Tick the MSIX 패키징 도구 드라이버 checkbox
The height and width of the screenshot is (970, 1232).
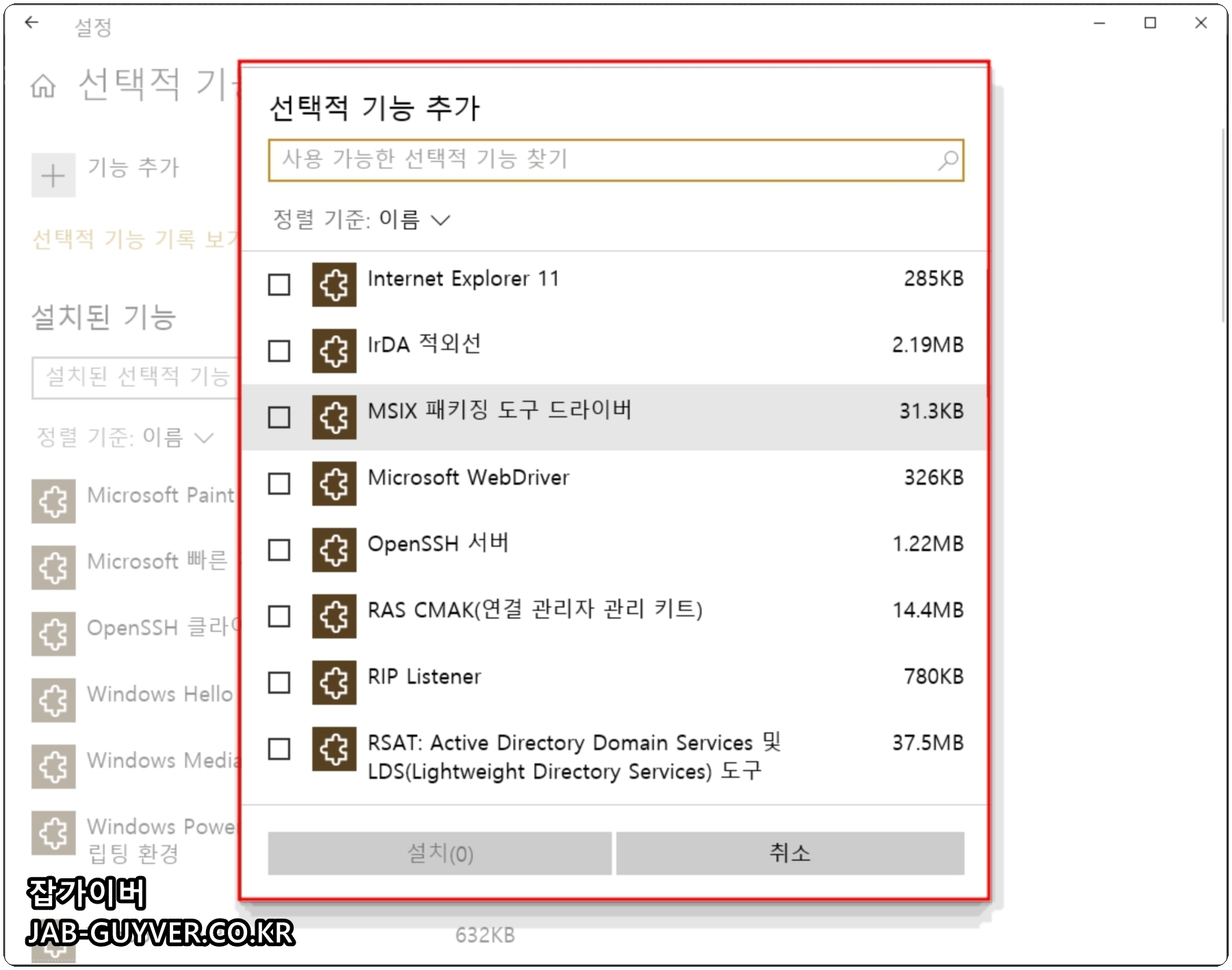pos(279,417)
